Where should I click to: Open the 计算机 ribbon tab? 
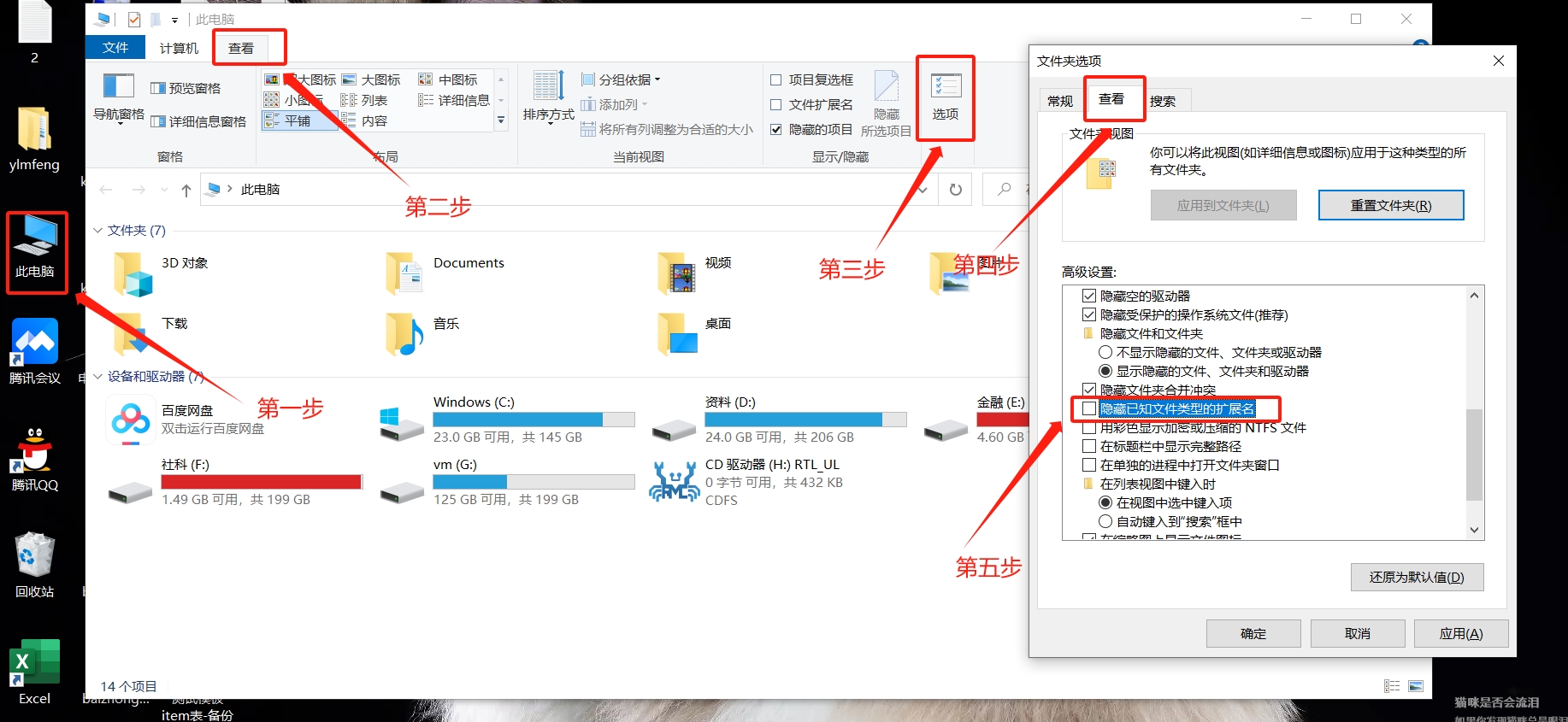(x=179, y=48)
